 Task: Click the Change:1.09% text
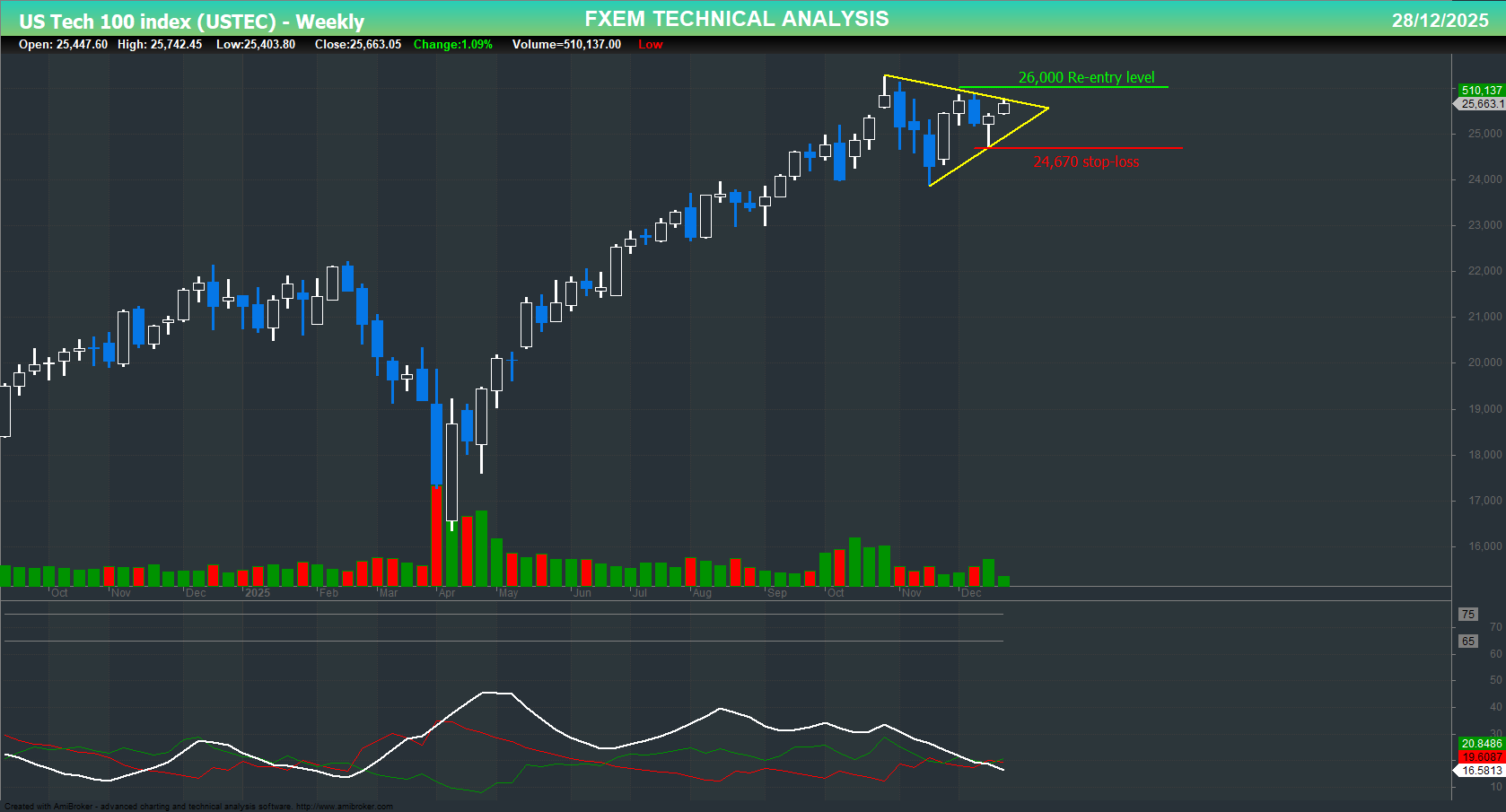pos(452,44)
